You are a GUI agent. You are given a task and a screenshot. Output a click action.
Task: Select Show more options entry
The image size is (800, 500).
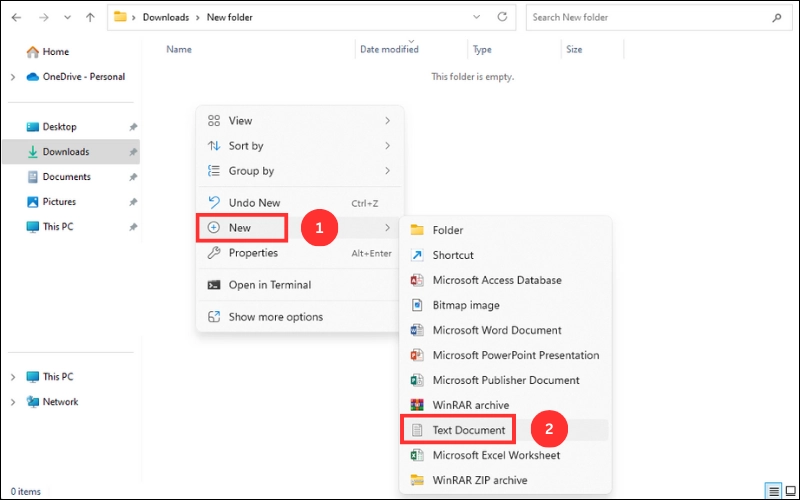point(275,317)
